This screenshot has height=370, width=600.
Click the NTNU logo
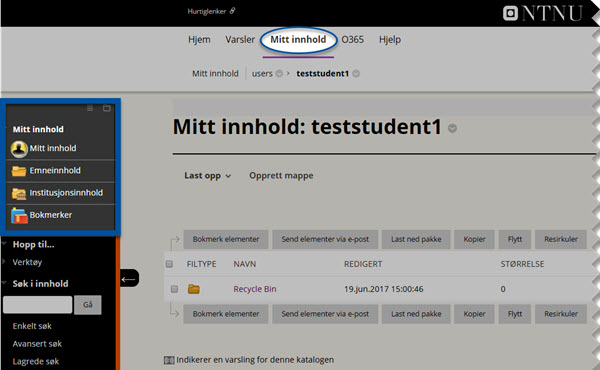tap(543, 13)
